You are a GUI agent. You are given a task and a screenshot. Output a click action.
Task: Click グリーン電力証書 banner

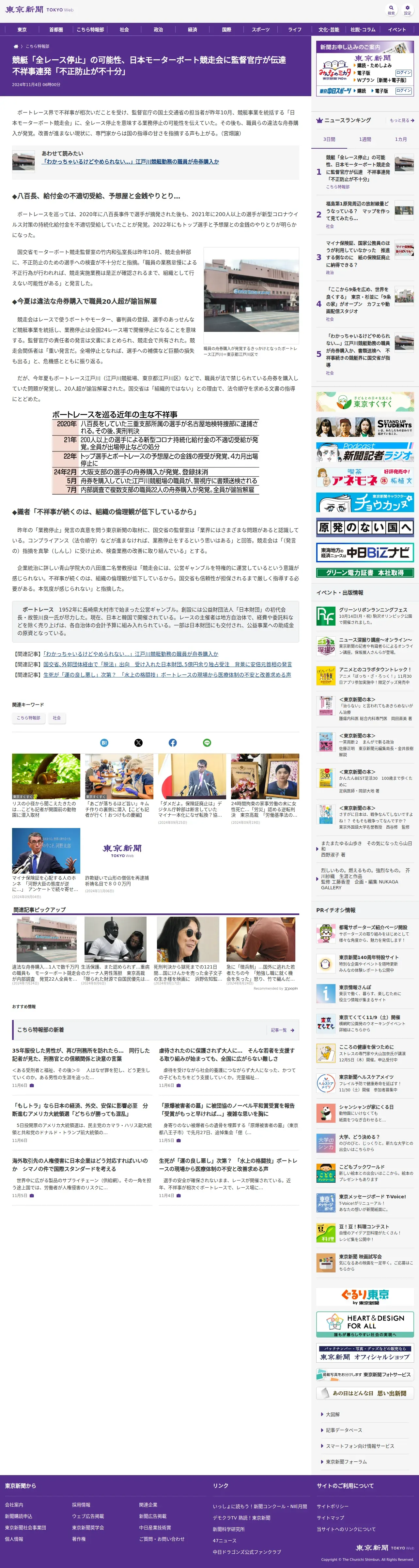click(365, 573)
